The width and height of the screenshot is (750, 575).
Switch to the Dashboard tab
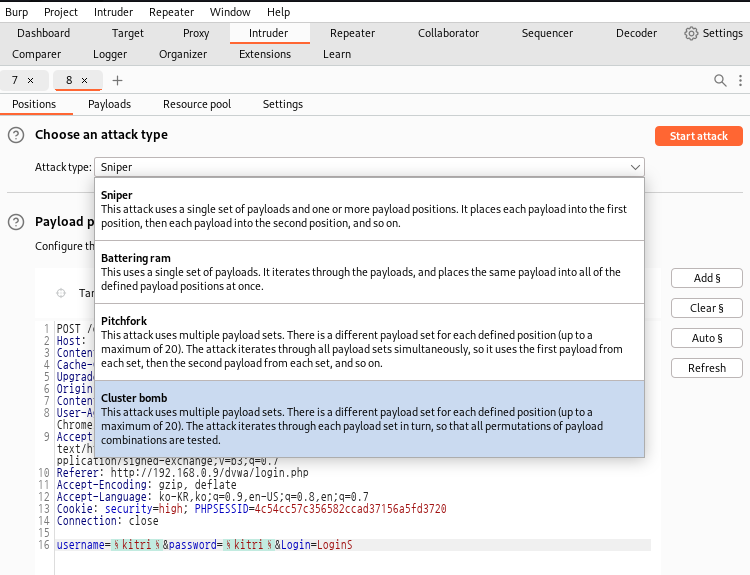[44, 33]
